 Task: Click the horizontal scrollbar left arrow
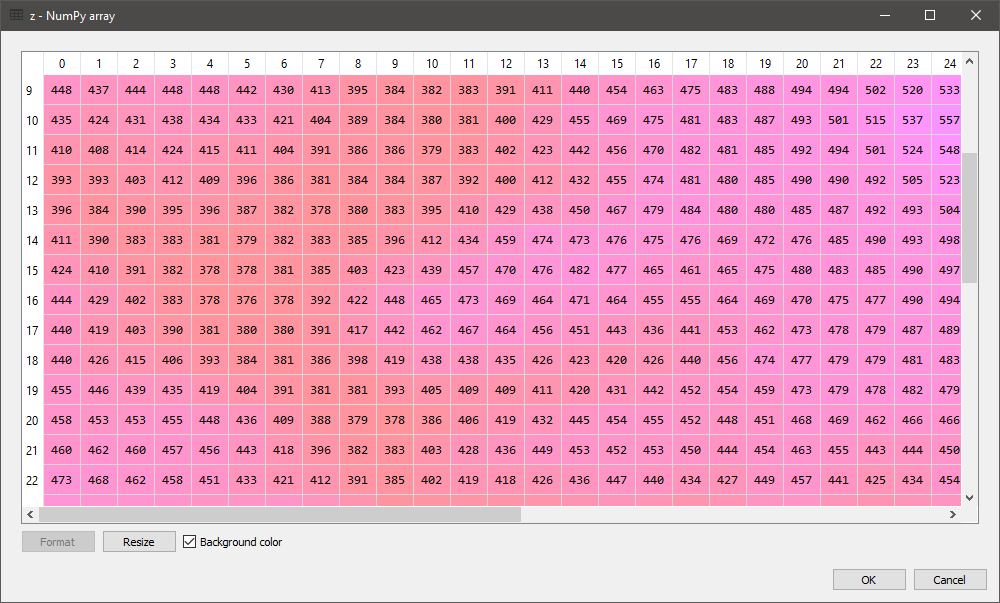tap(31, 514)
